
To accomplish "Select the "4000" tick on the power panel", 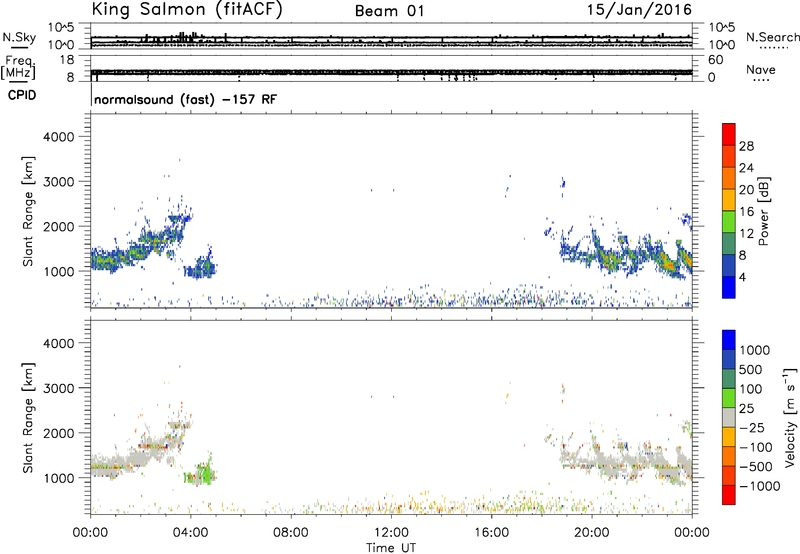I will (58, 137).
